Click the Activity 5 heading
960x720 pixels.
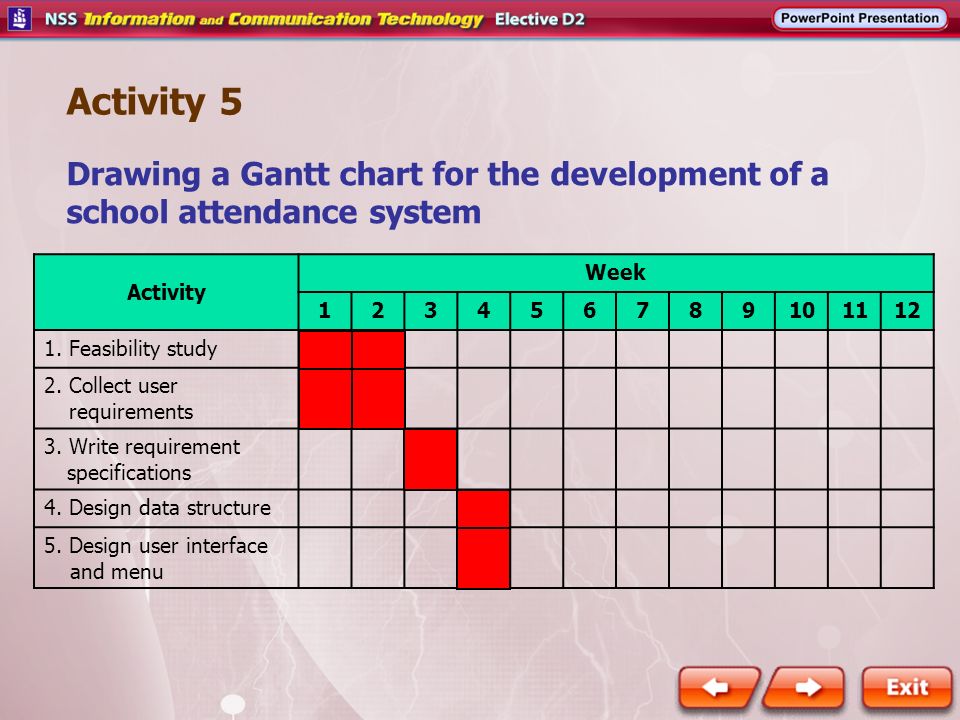[x=154, y=102]
